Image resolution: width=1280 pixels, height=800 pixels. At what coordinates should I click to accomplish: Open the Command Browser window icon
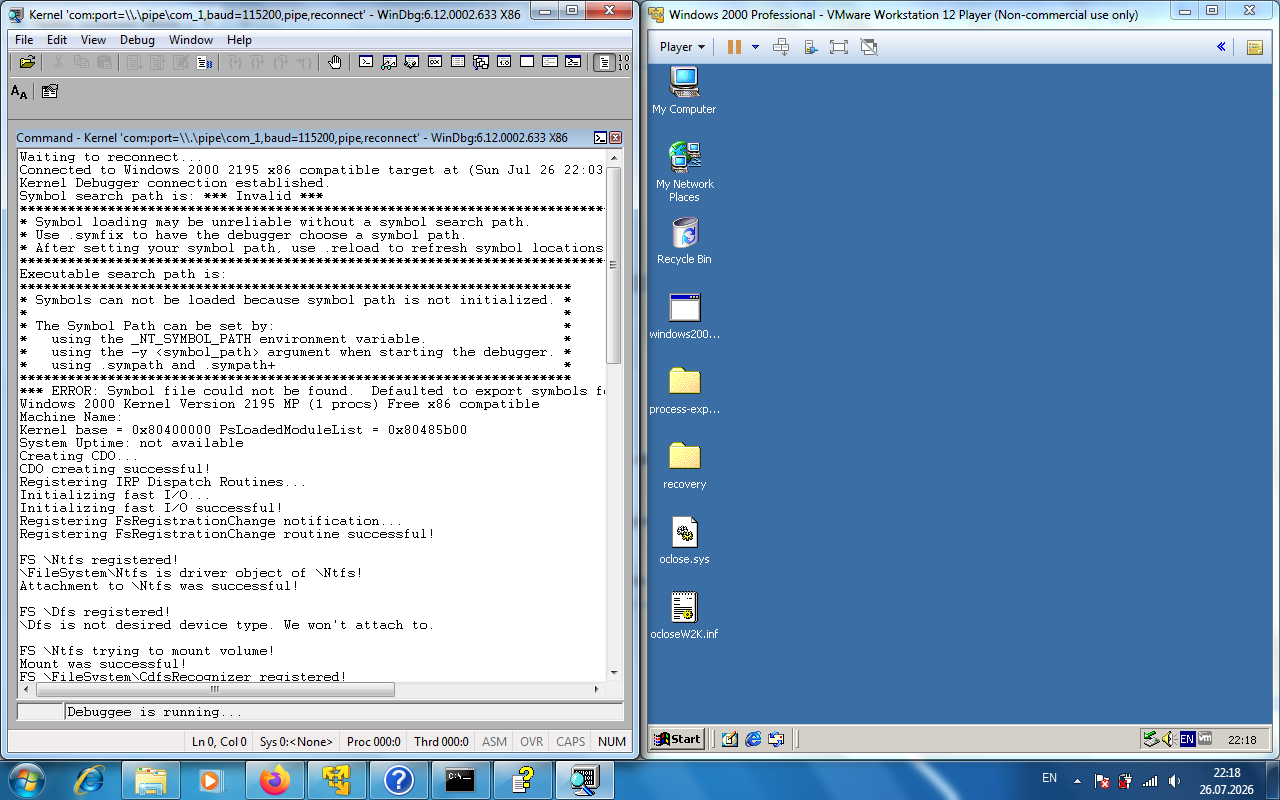coord(573,62)
